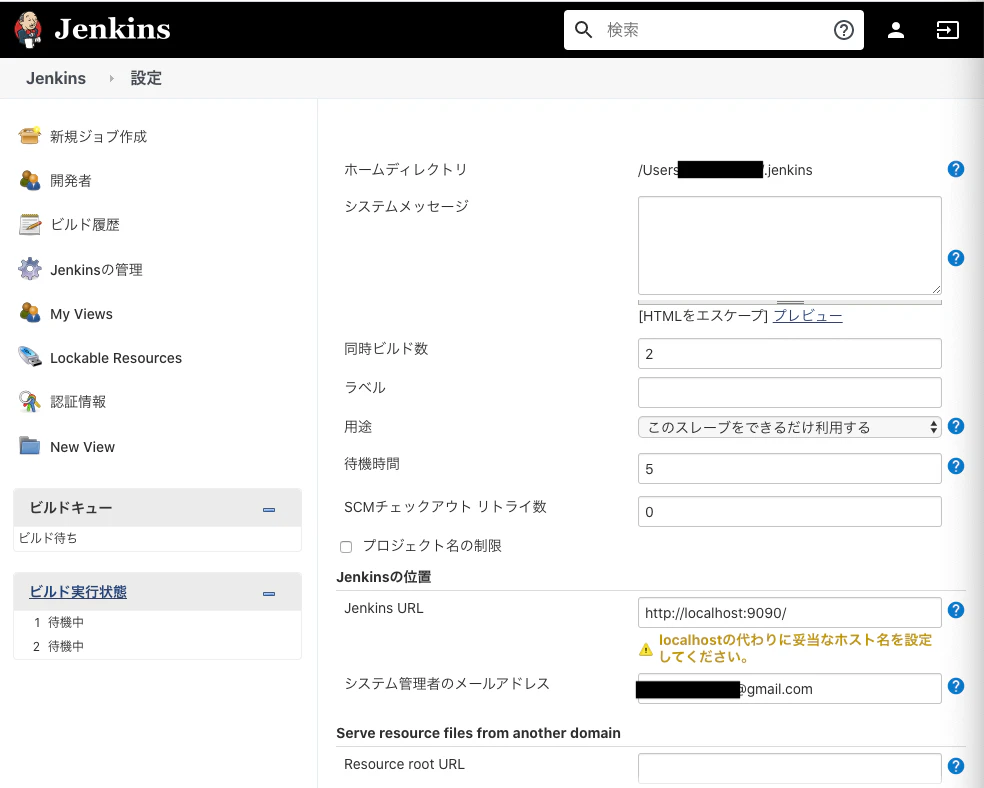
Task: Click the ビルド待ち text
Action: (48, 538)
